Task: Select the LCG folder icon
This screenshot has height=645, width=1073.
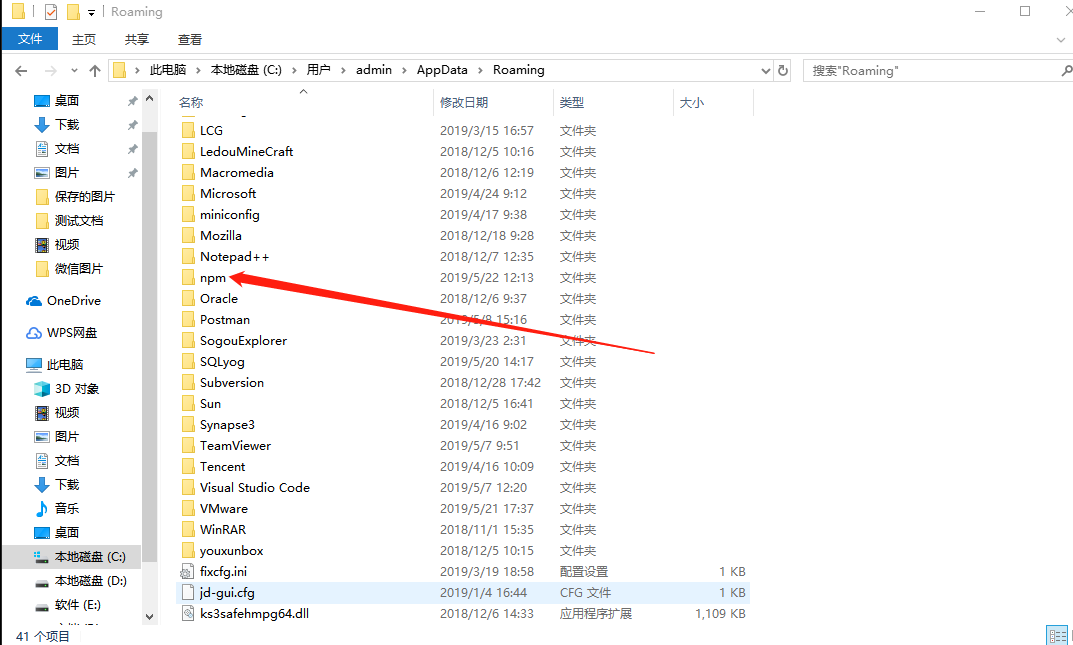Action: (188, 130)
